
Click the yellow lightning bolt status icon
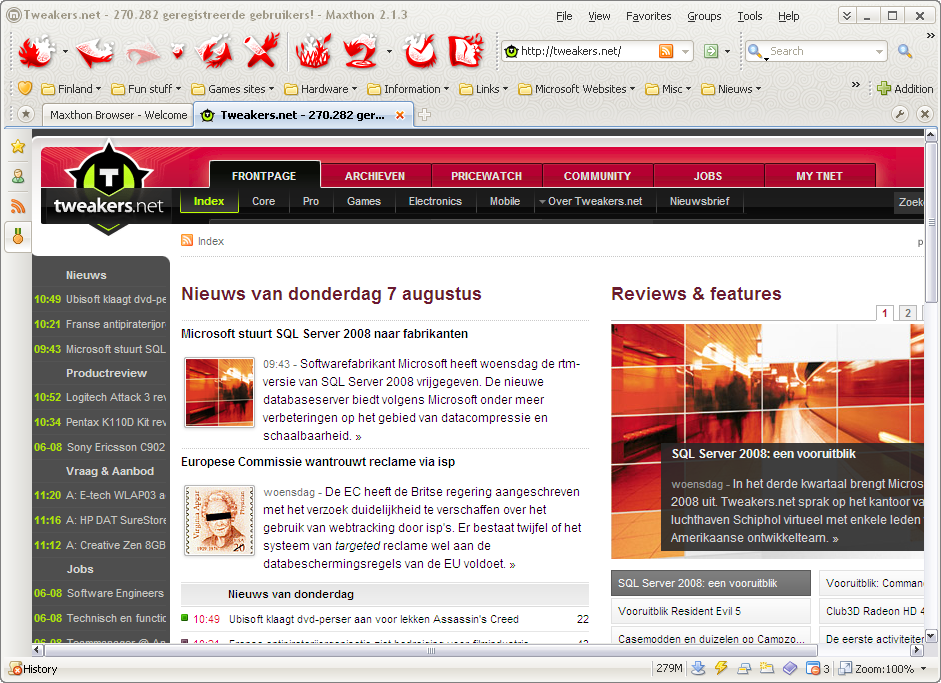pos(721,668)
